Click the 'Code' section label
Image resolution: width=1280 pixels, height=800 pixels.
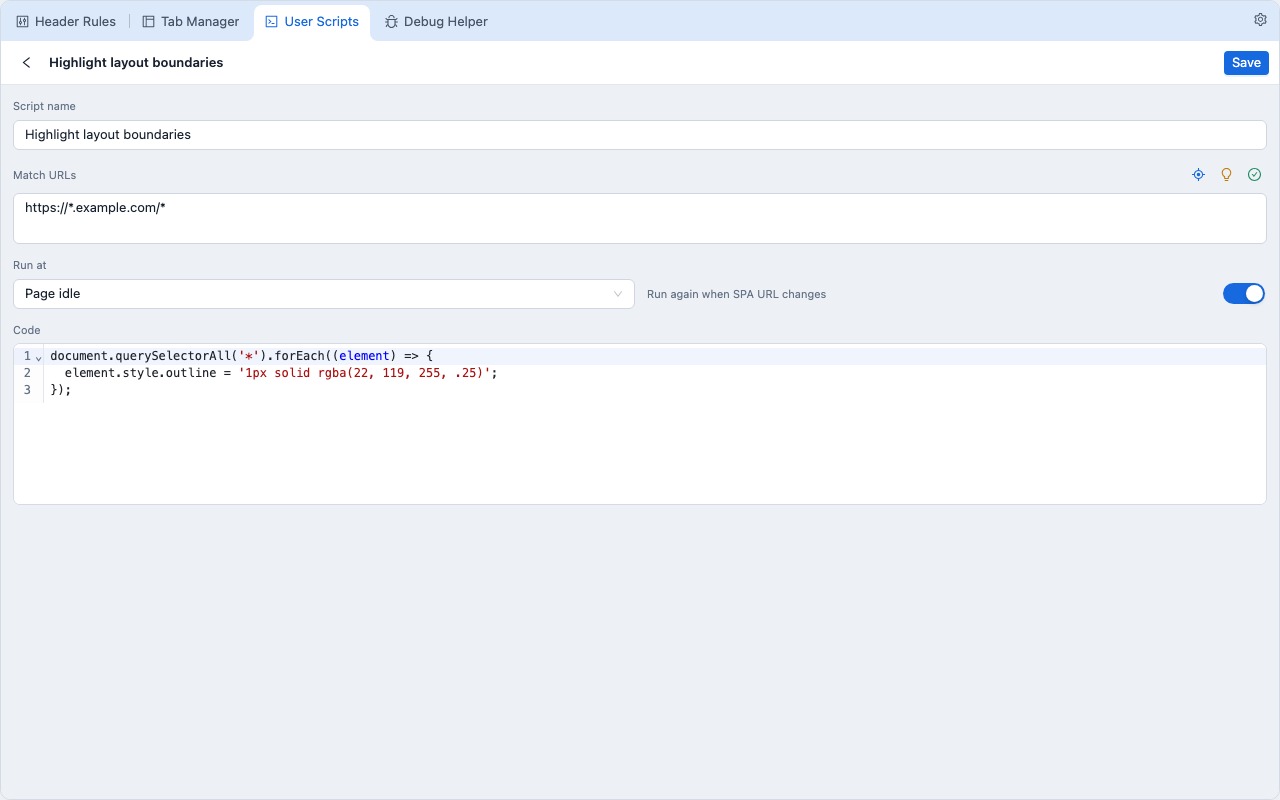pos(26,330)
